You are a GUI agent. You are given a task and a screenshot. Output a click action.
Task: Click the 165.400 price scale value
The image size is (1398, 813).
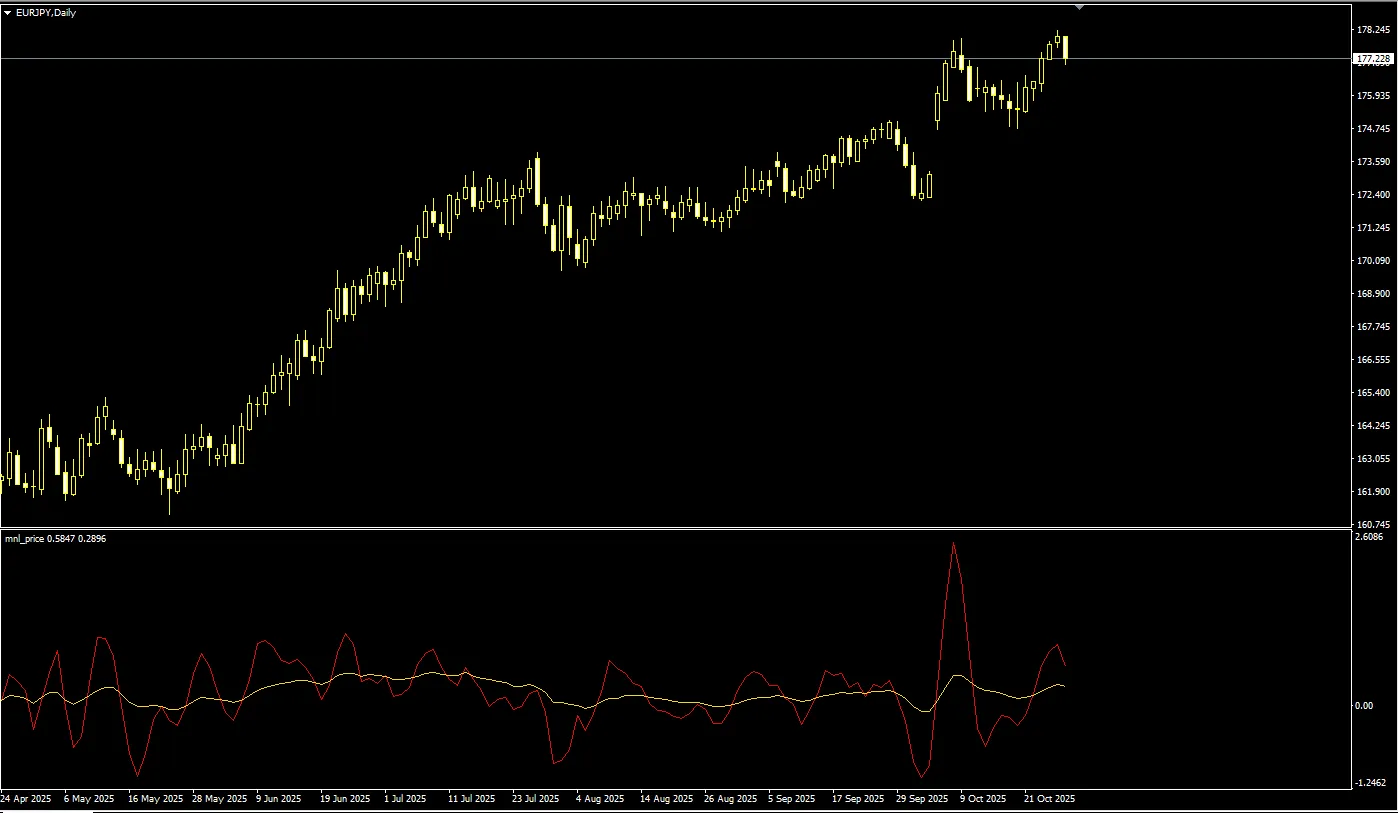click(x=1373, y=393)
